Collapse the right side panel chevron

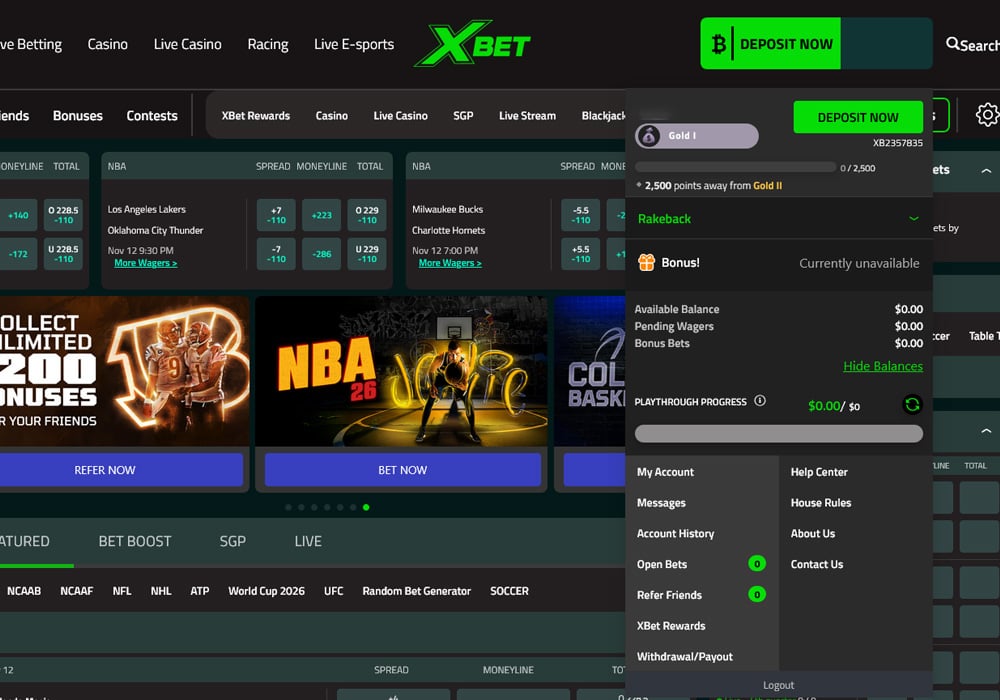click(x=986, y=171)
